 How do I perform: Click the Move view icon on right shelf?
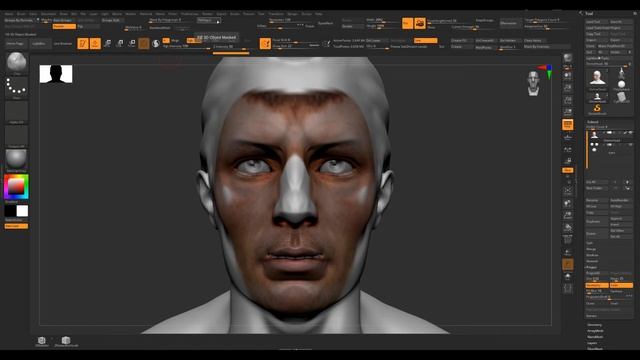click(x=568, y=203)
